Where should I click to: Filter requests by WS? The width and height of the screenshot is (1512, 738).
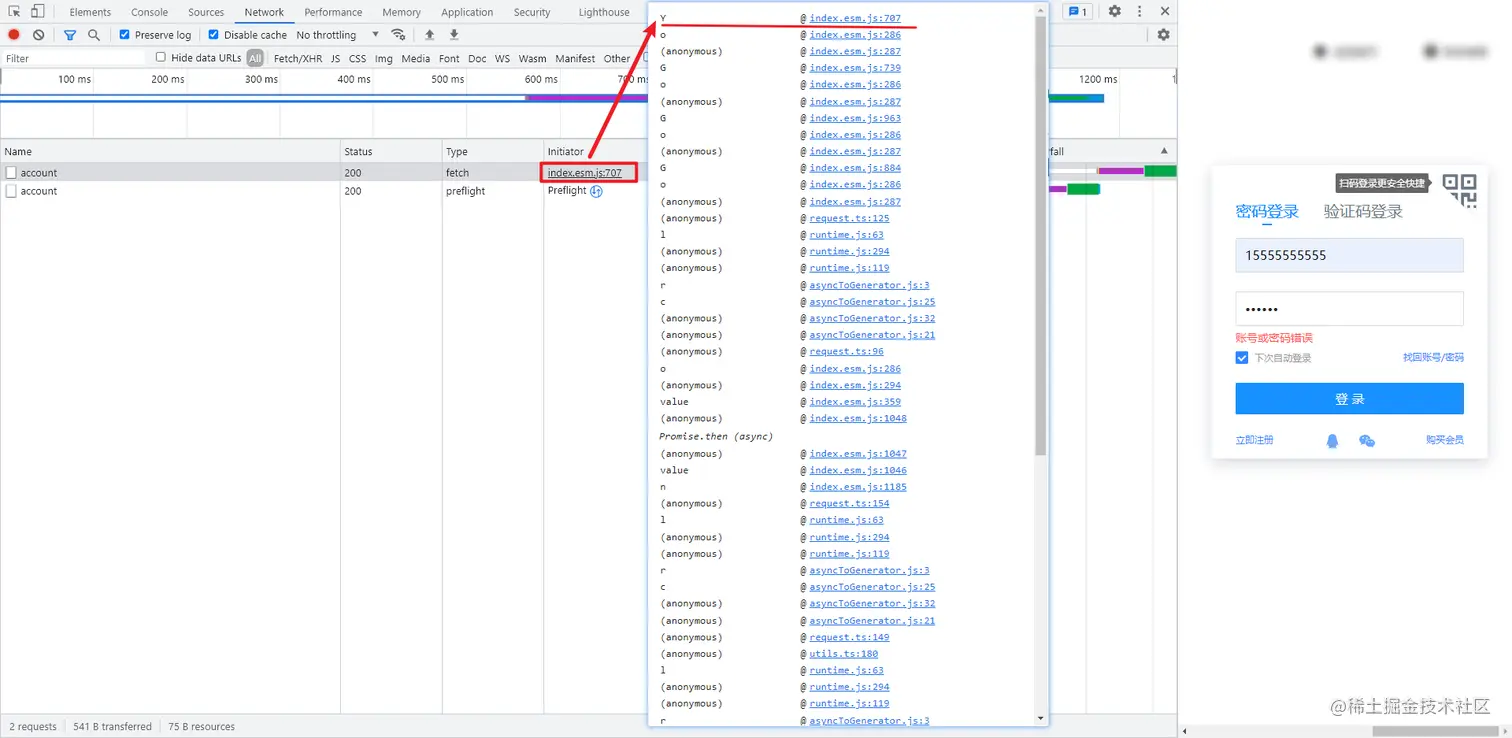point(502,58)
